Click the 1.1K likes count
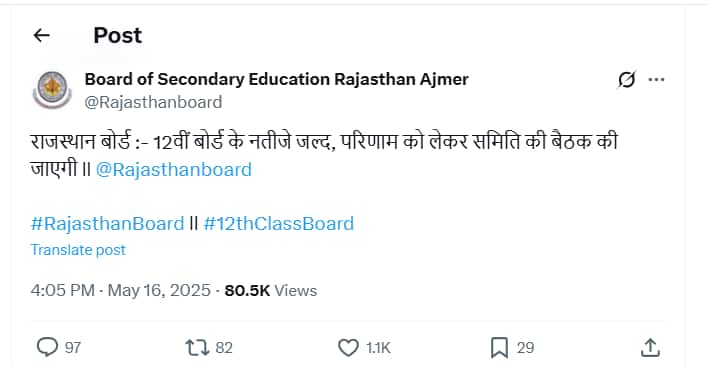 point(378,348)
